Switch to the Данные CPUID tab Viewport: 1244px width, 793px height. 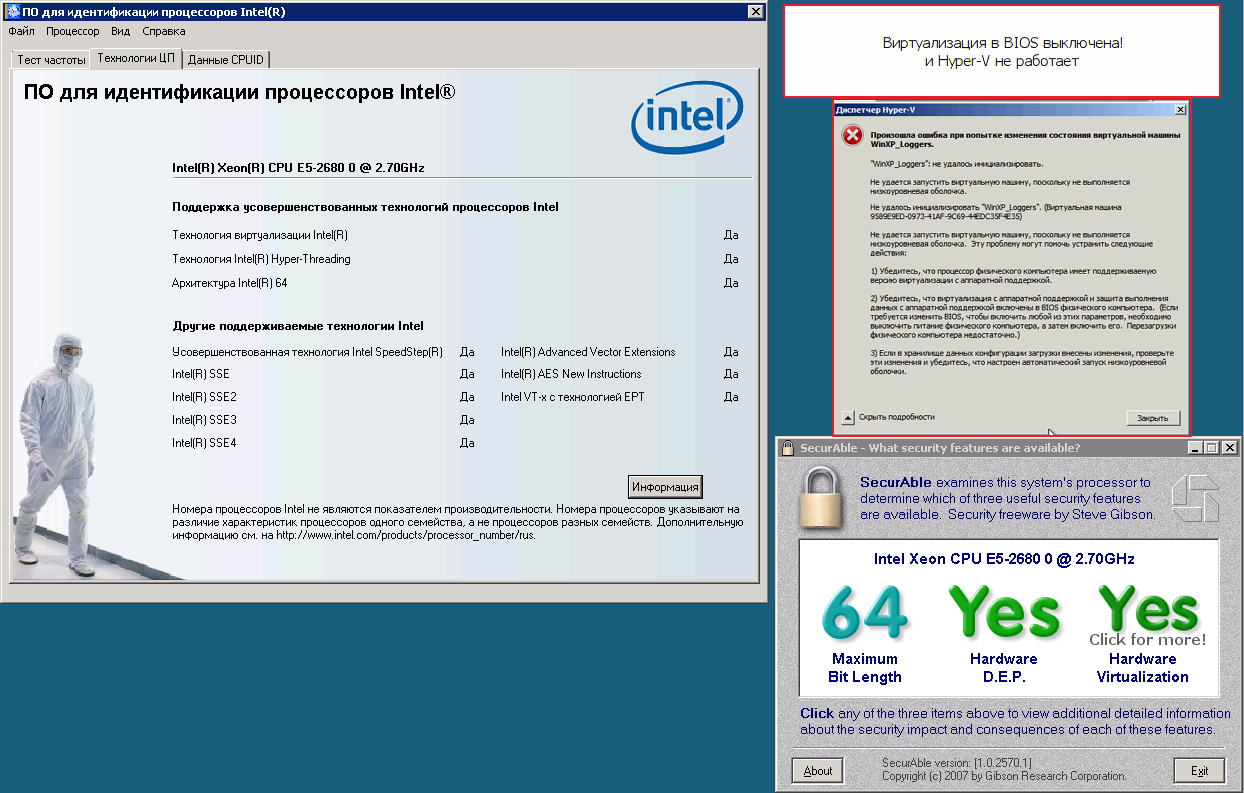coord(226,60)
